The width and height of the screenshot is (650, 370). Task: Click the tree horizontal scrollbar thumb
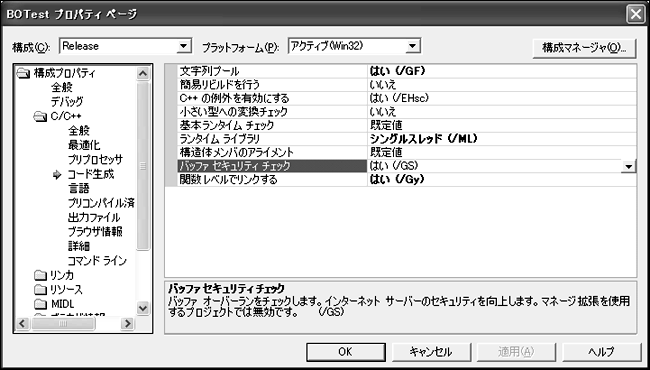(63, 324)
